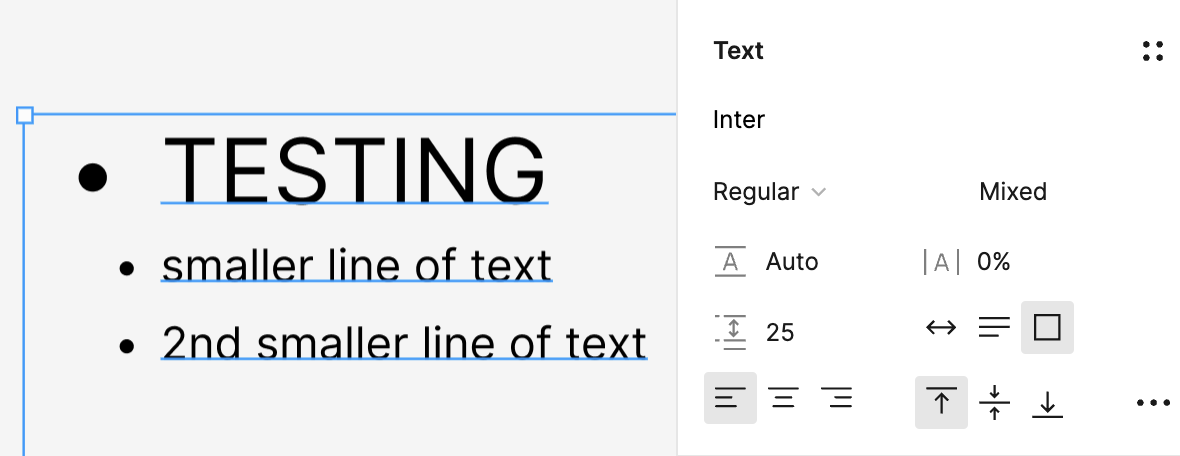
Task: Click the TESTING text on canvas
Action: tap(354, 169)
